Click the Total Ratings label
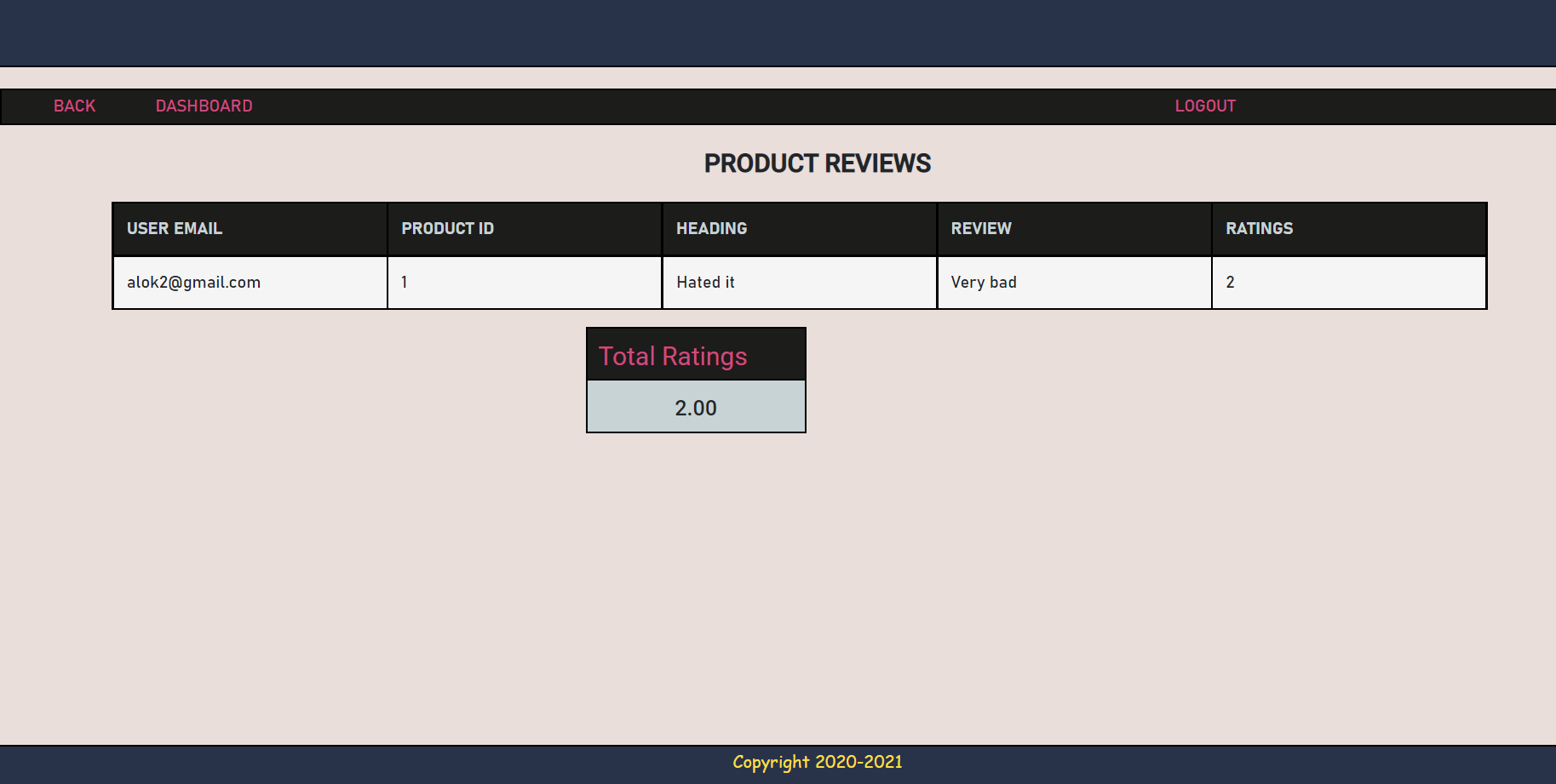 pyautogui.click(x=673, y=356)
